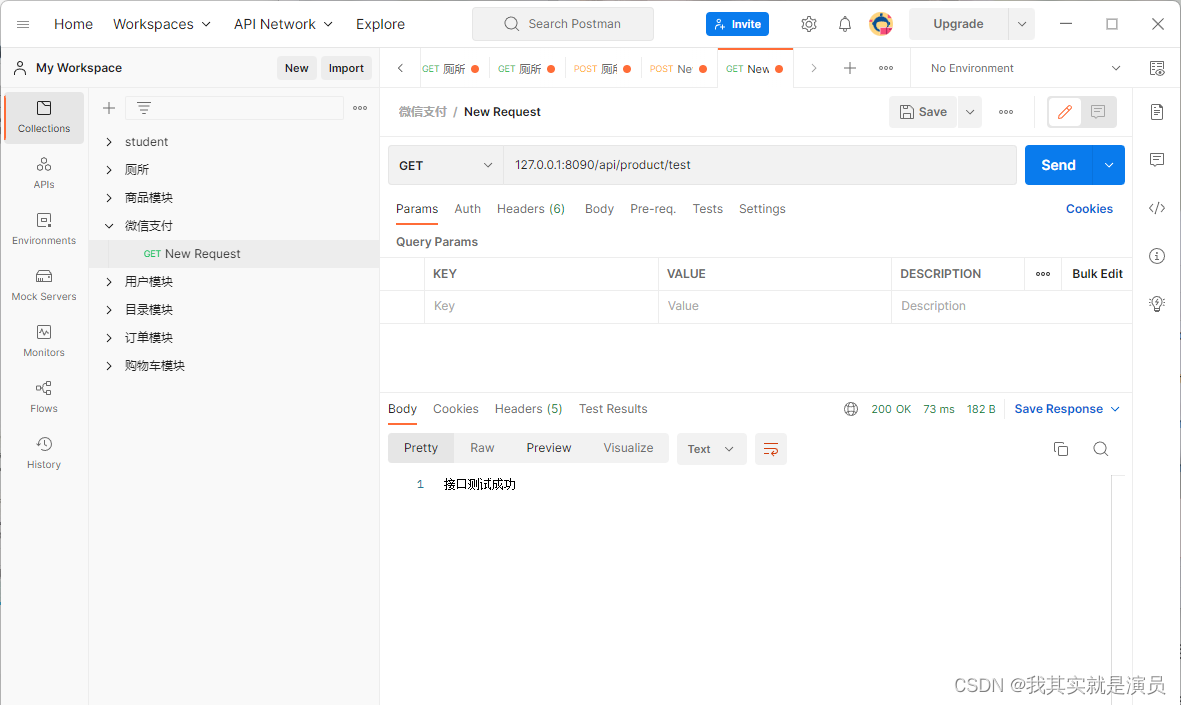1181x705 pixels.
Task: Switch to Auth tab
Action: pos(468,209)
